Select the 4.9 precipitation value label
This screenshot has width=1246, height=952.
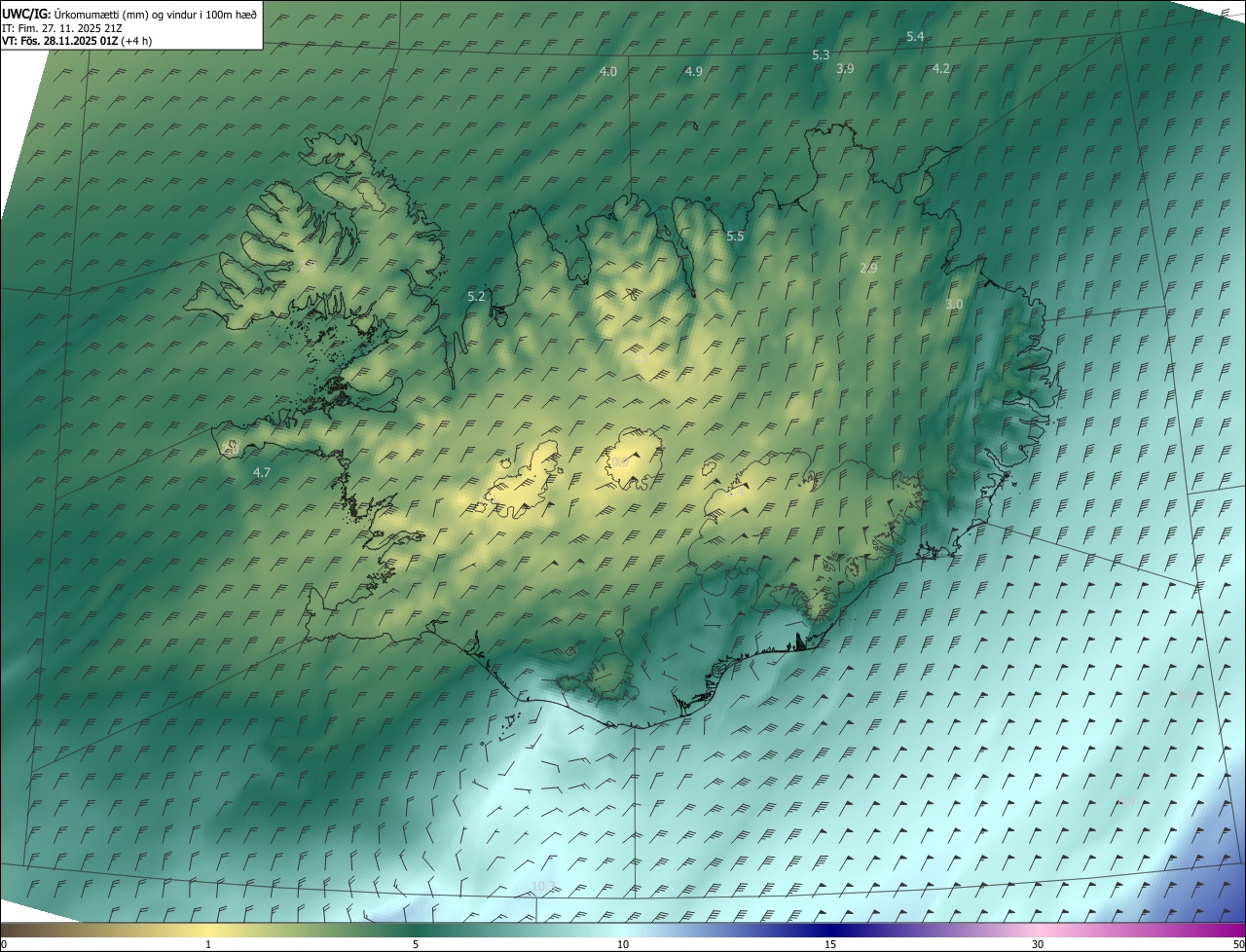(x=694, y=72)
